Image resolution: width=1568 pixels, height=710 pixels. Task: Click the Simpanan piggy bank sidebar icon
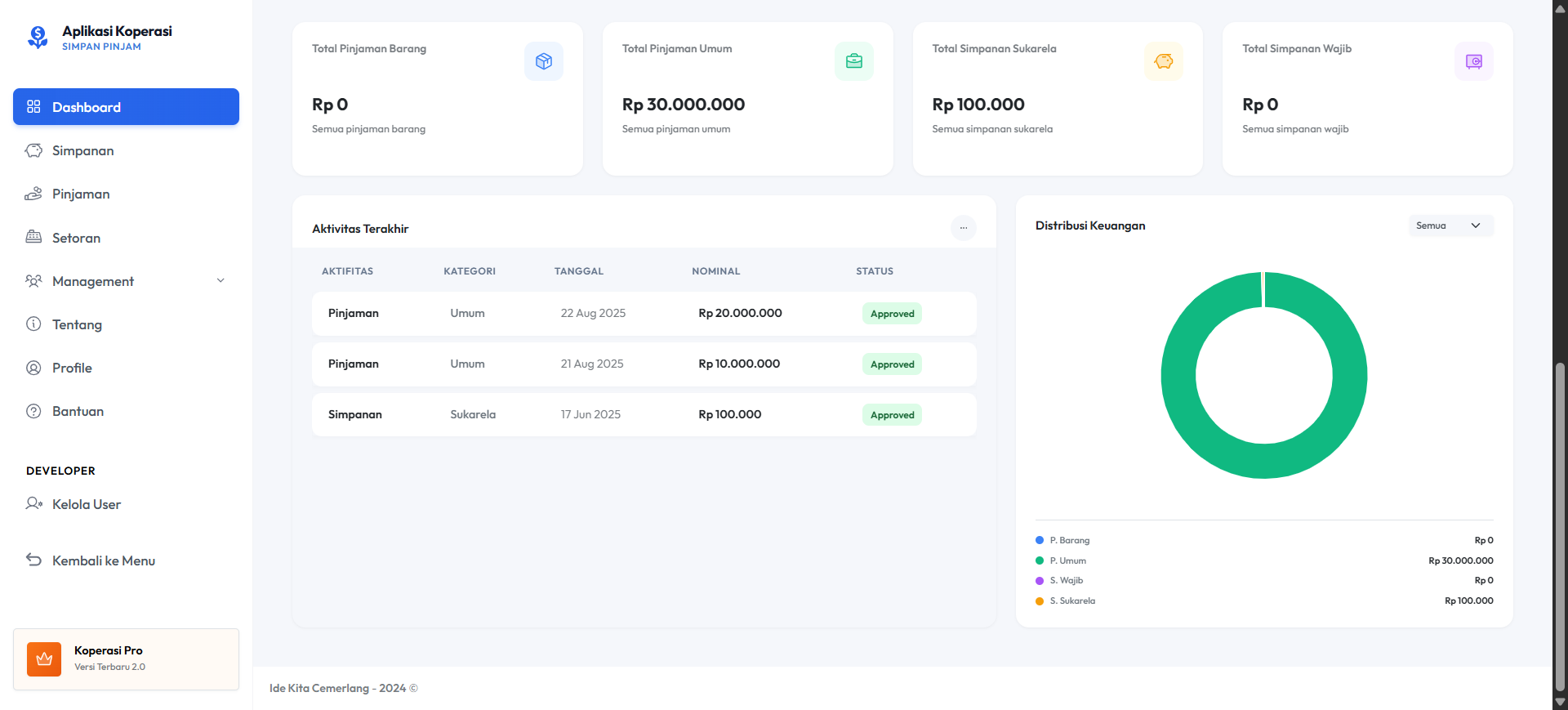33,150
